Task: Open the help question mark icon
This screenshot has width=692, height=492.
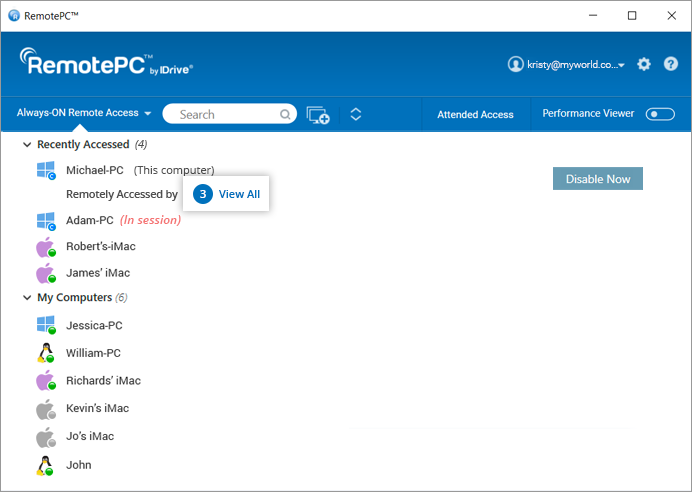Action: (671, 64)
